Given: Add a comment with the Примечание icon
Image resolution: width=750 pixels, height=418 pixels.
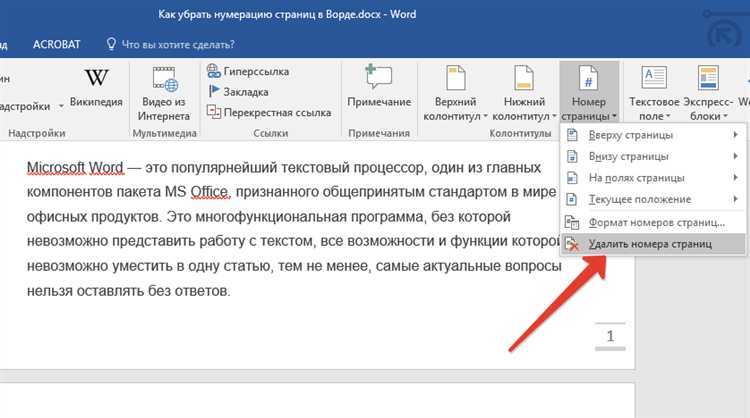Looking at the screenshot, I should point(378,77).
